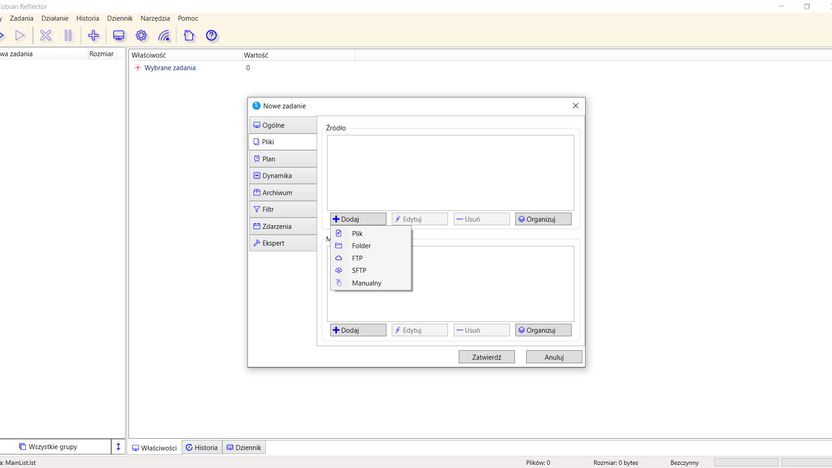
Task: Click the wireless signal toolbar icon
Action: [x=164, y=36]
